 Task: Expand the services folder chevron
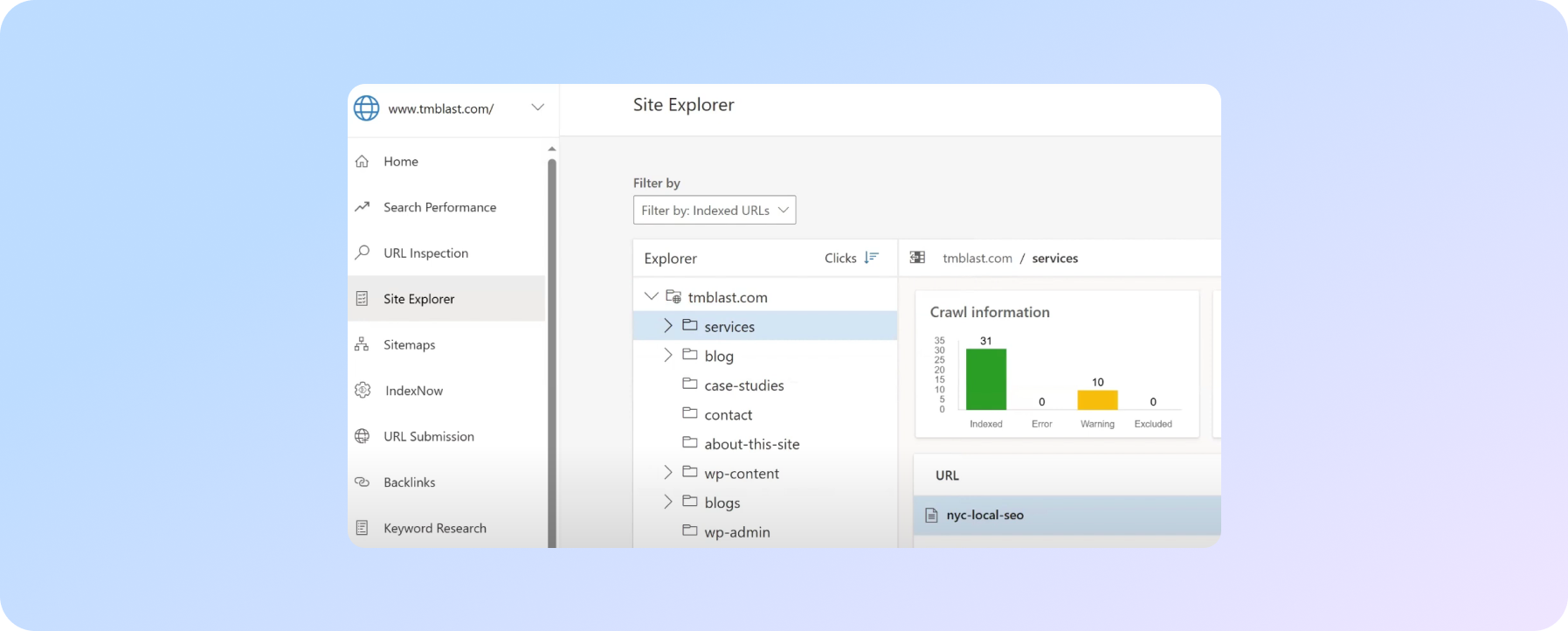point(668,325)
